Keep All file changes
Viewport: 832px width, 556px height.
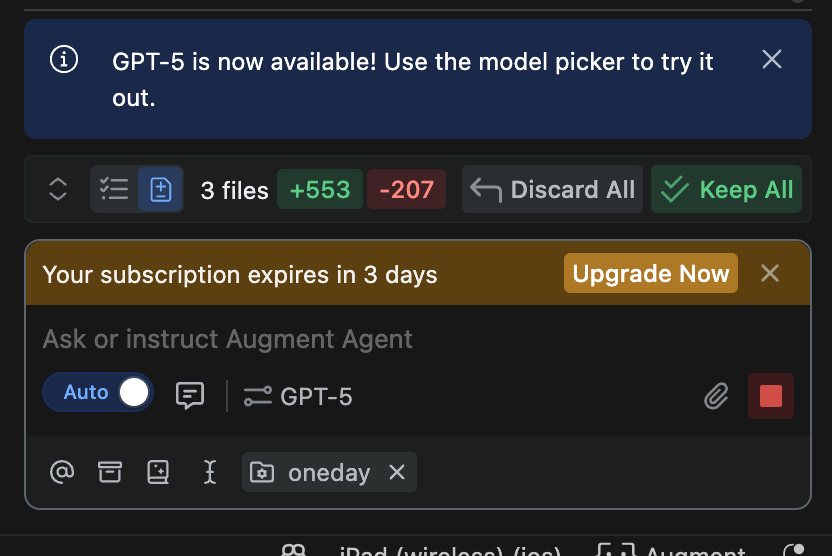click(x=726, y=189)
